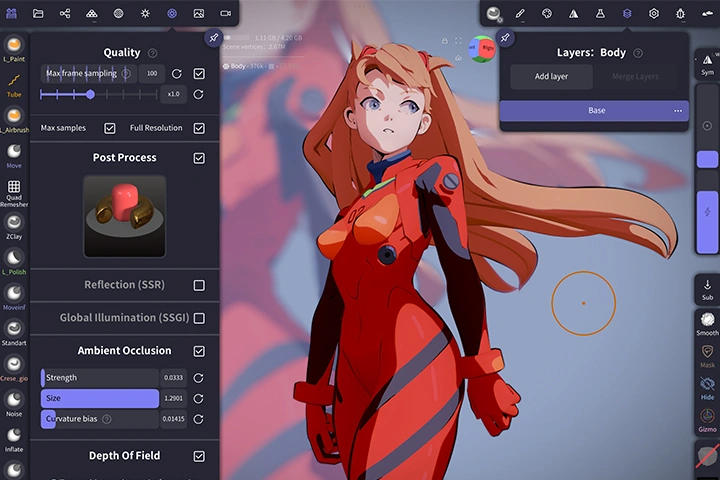This screenshot has height=480, width=720.
Task: Select the Inflate brush
Action: pos(14,440)
